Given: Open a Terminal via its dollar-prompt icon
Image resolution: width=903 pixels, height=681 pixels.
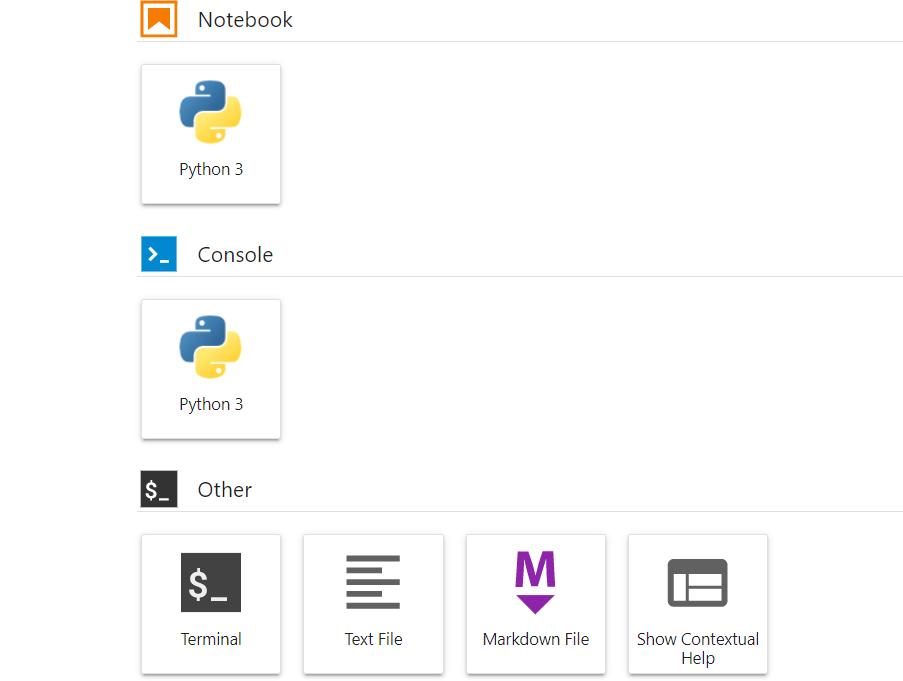Looking at the screenshot, I should [x=210, y=582].
